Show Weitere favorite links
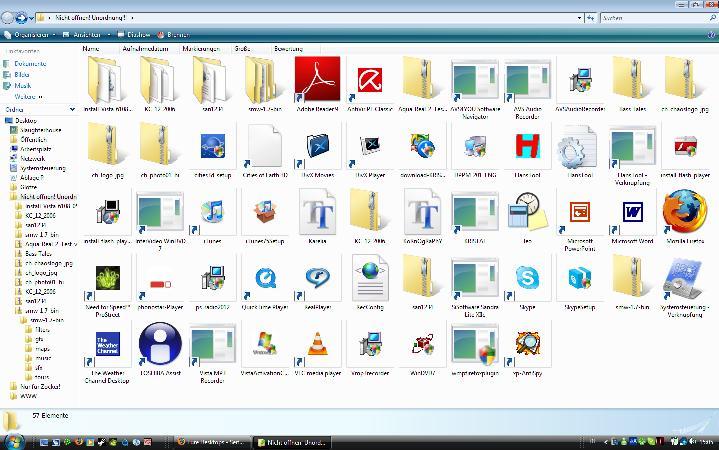The image size is (719, 450). (x=28, y=97)
